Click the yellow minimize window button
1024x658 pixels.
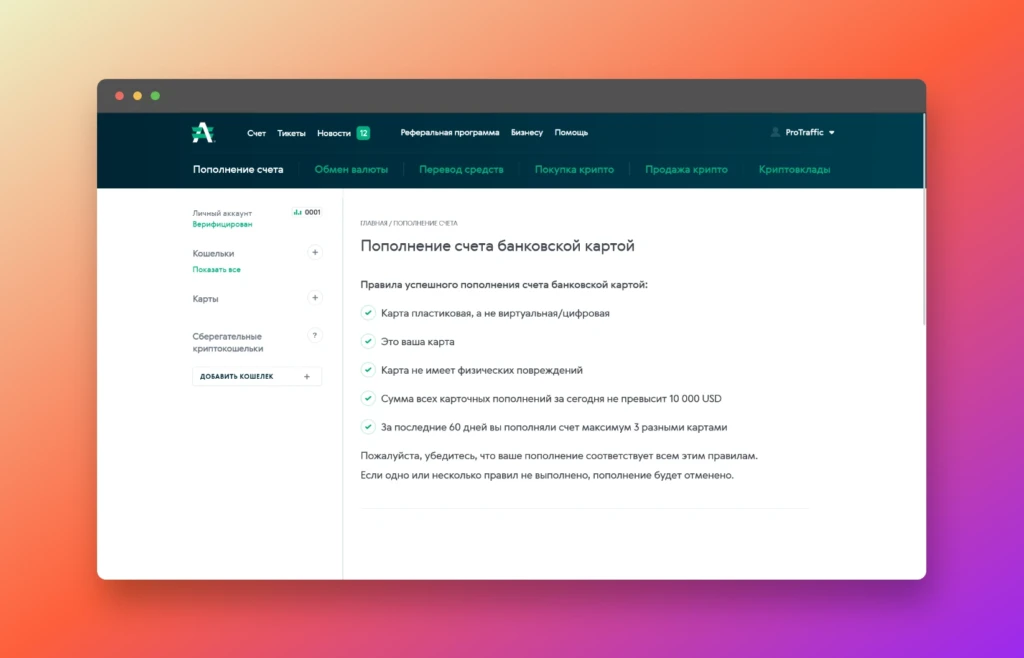tap(137, 96)
